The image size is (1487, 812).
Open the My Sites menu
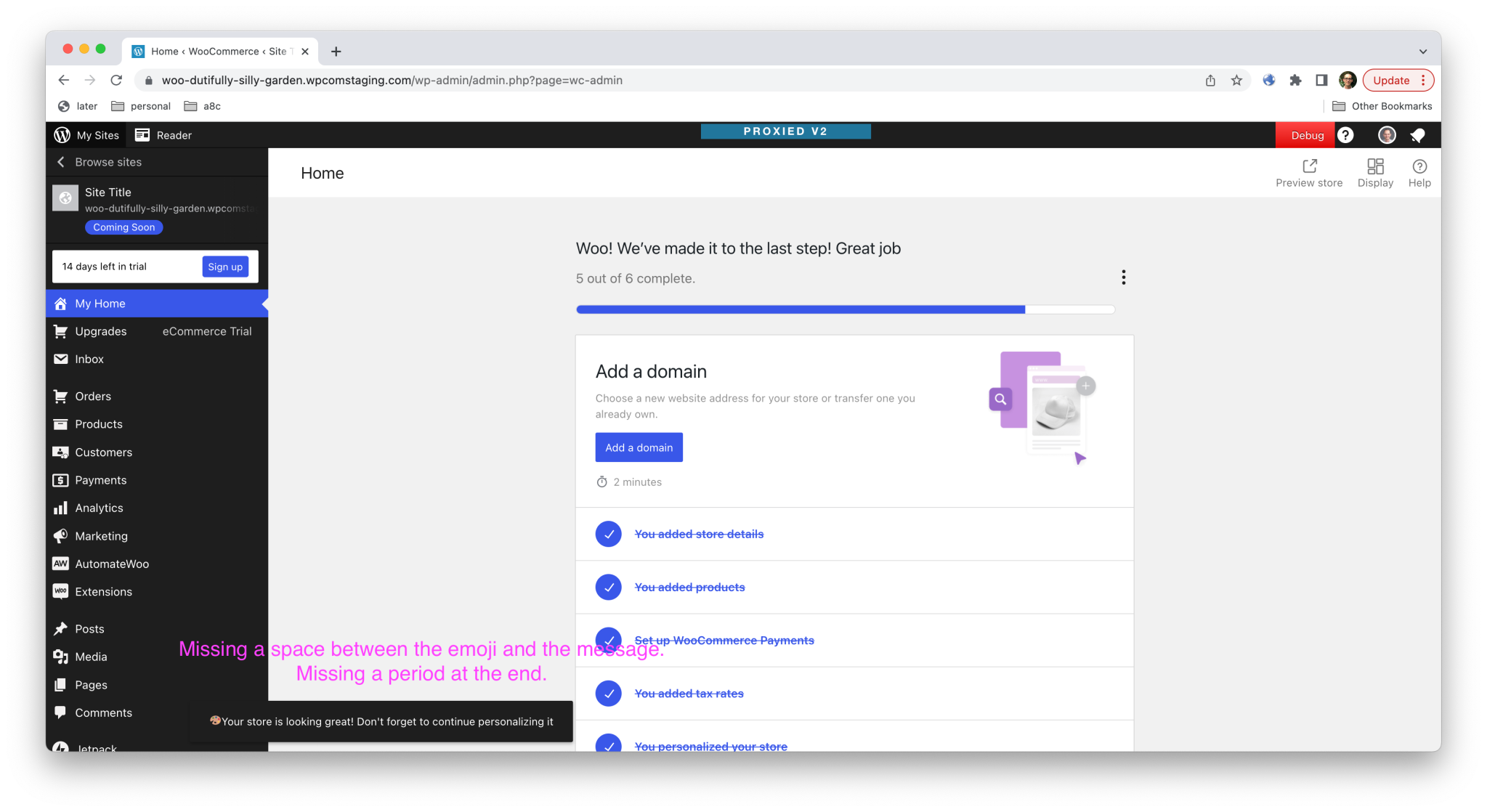click(x=86, y=135)
